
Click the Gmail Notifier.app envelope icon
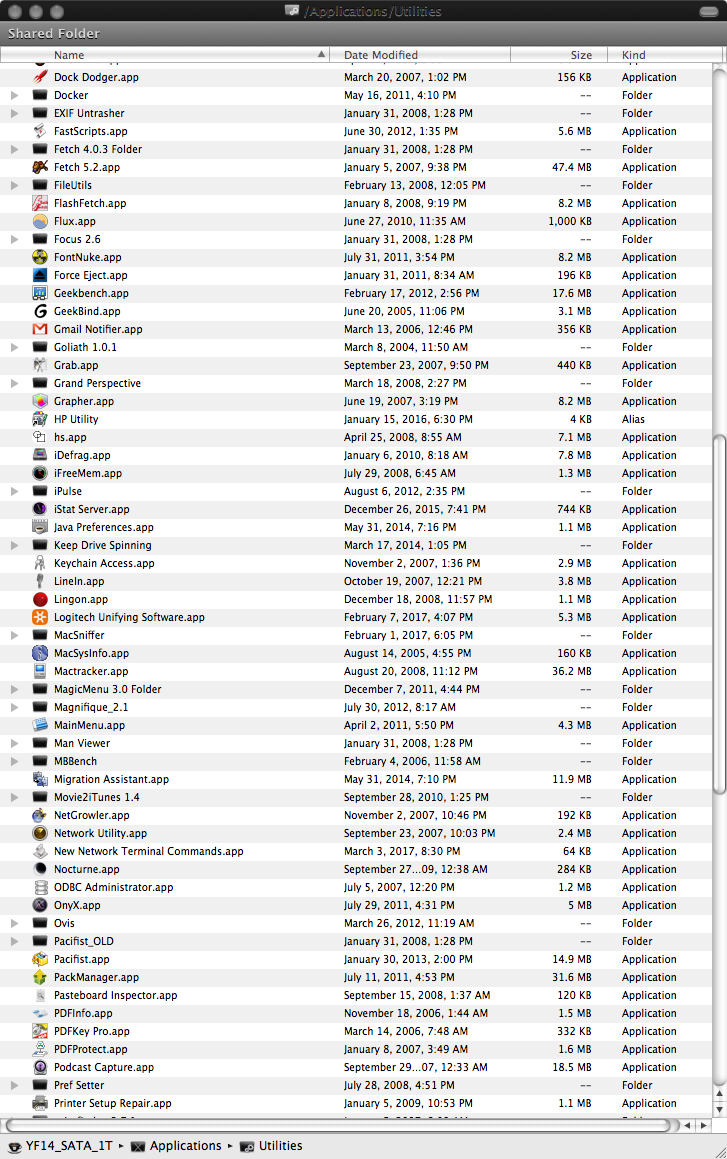point(41,329)
